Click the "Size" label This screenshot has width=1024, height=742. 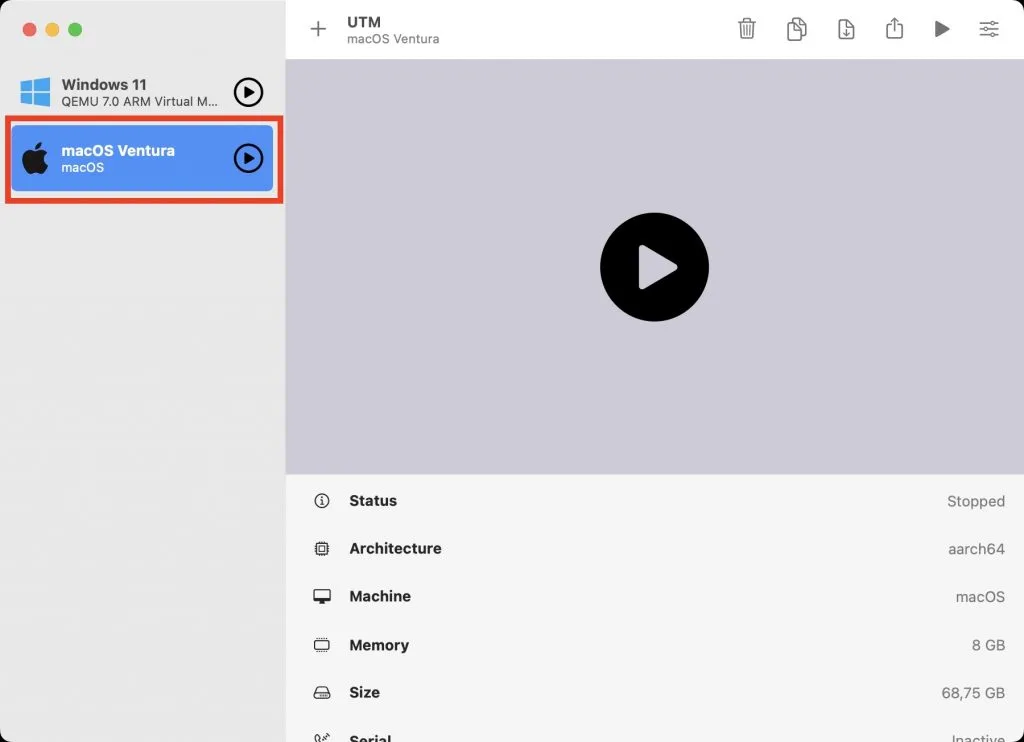click(x=364, y=692)
